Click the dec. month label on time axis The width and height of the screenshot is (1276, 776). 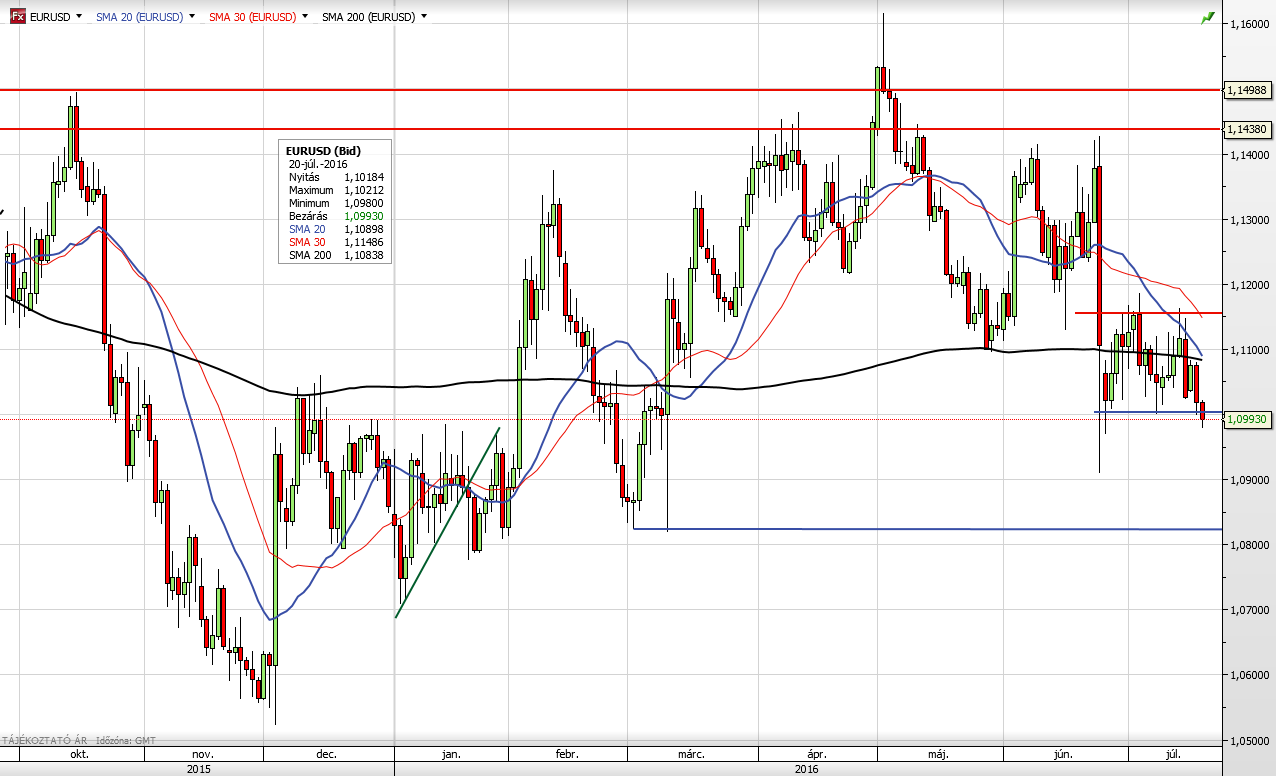tap(326, 755)
